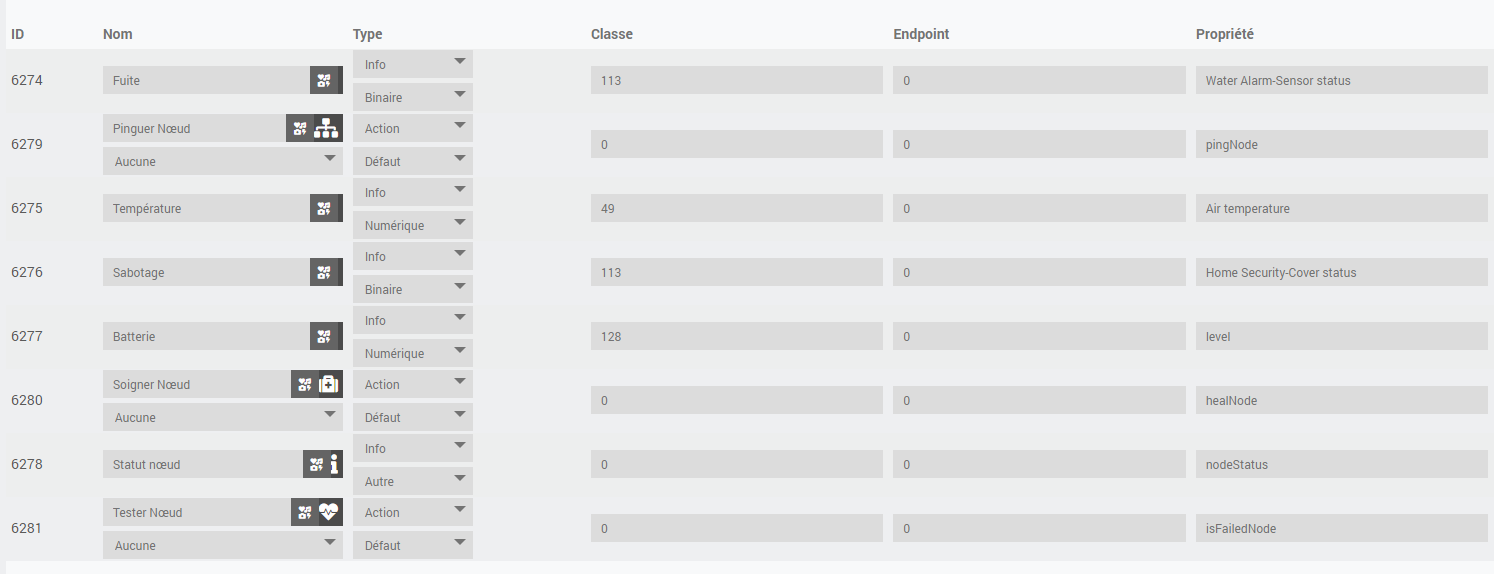The height and width of the screenshot is (574, 1494).
Task: Edit the Sabotage name field
Action: pyautogui.click(x=206, y=272)
